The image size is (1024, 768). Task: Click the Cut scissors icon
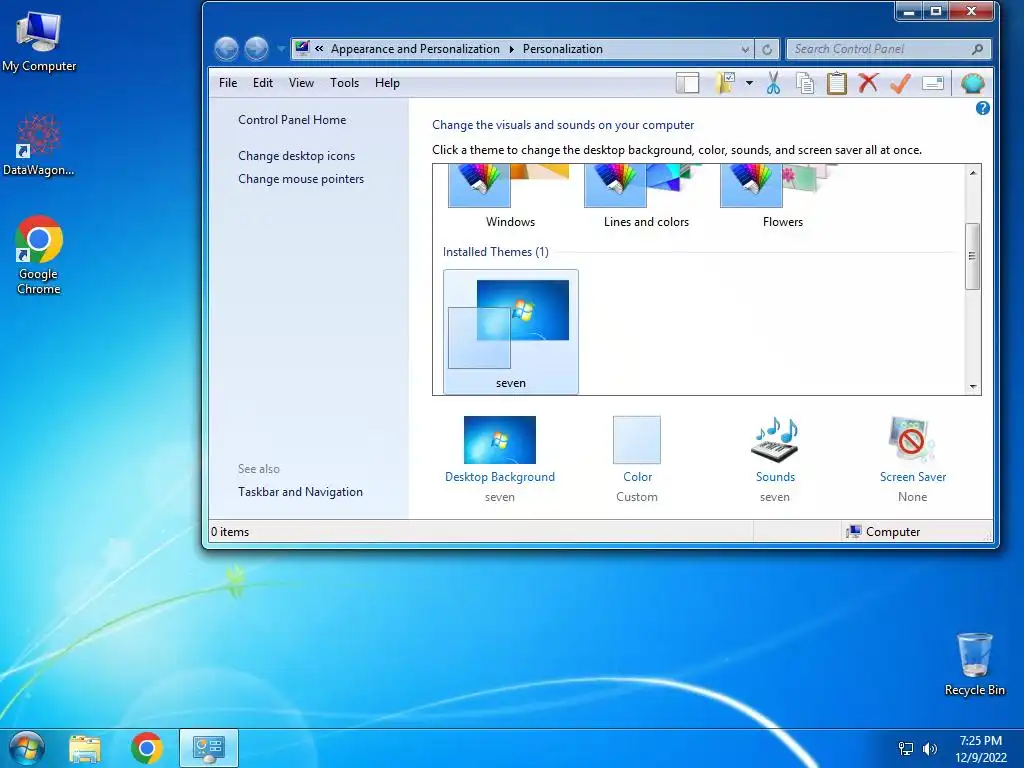pyautogui.click(x=773, y=83)
